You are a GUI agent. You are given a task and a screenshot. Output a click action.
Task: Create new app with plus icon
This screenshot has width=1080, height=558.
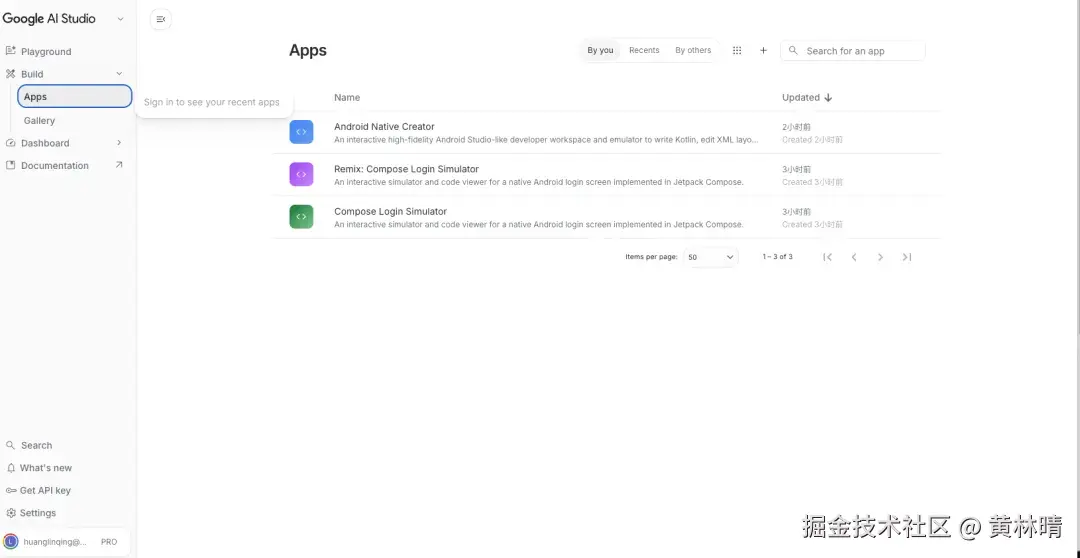pos(763,50)
